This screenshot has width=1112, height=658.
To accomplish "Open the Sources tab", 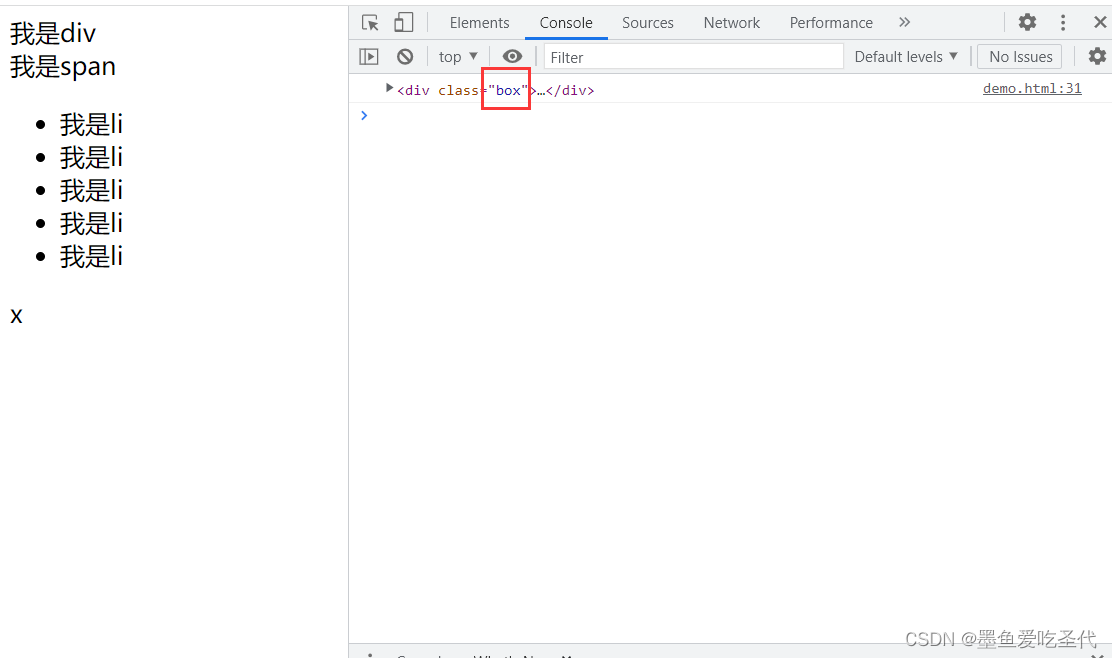I will click(x=647, y=23).
